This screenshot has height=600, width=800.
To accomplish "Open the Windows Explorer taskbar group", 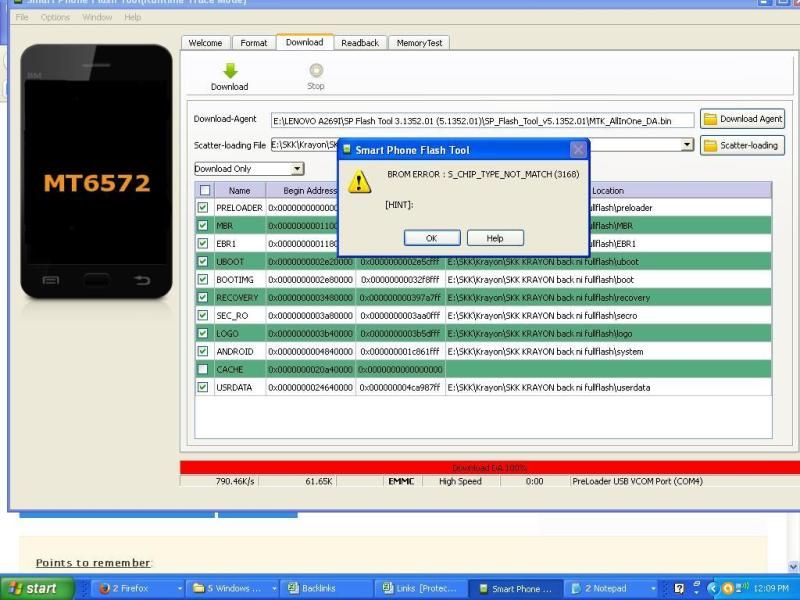I will pyautogui.click(x=231, y=588).
